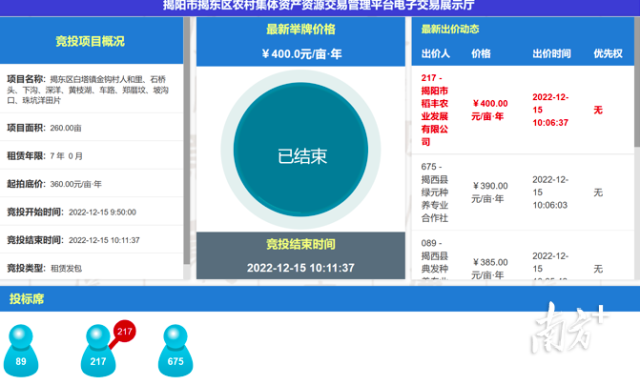Click the ¥385.00 bid price
Screen dimensions: 640x385
pyautogui.click(x=490, y=268)
